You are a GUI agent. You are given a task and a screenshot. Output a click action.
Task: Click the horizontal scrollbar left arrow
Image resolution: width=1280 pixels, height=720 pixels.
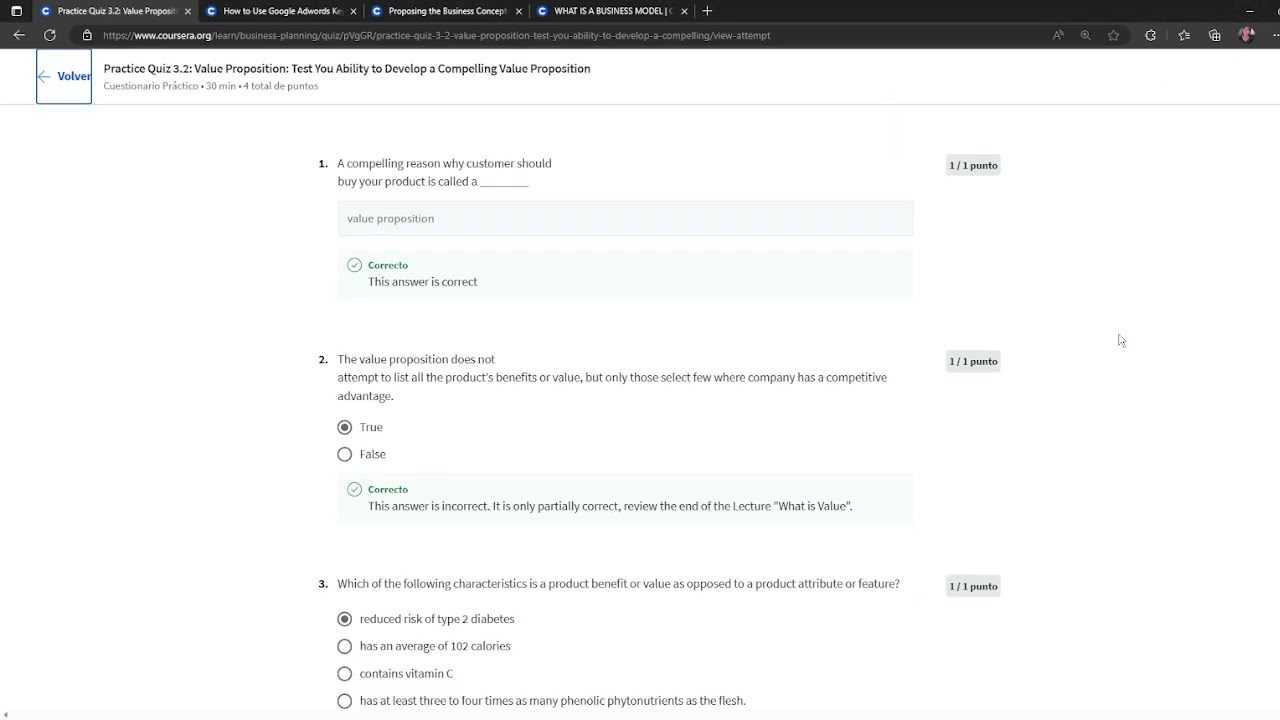click(x=6, y=714)
